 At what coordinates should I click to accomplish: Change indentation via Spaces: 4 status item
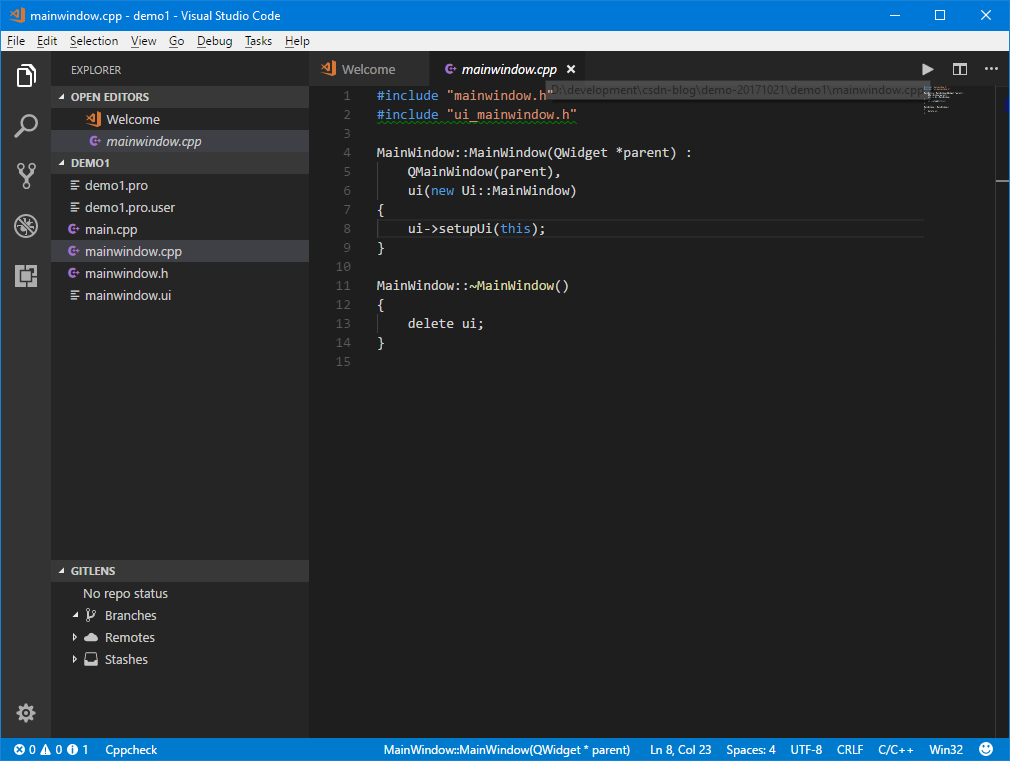coord(750,749)
